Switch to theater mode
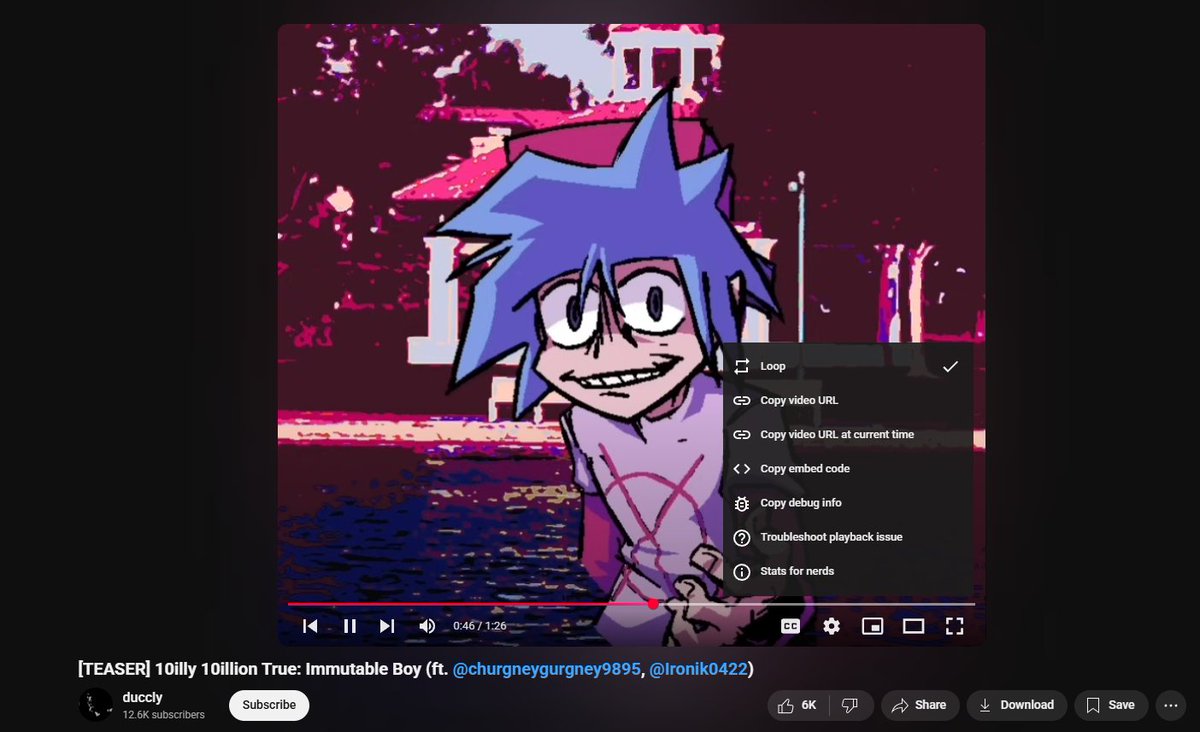The image size is (1200, 732). click(x=913, y=626)
